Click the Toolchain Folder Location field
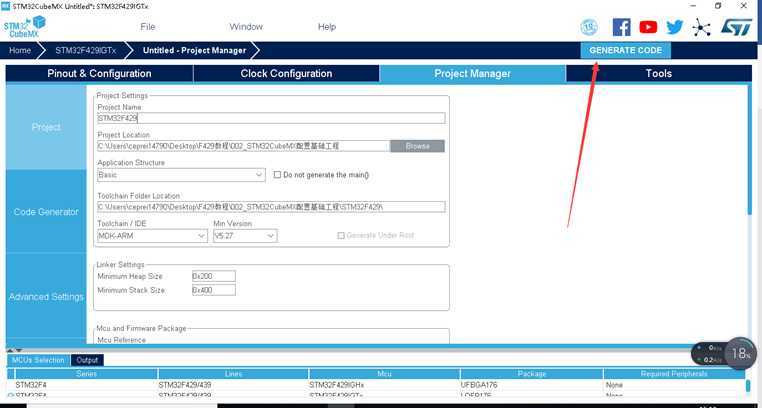The width and height of the screenshot is (762, 408). pos(271,207)
